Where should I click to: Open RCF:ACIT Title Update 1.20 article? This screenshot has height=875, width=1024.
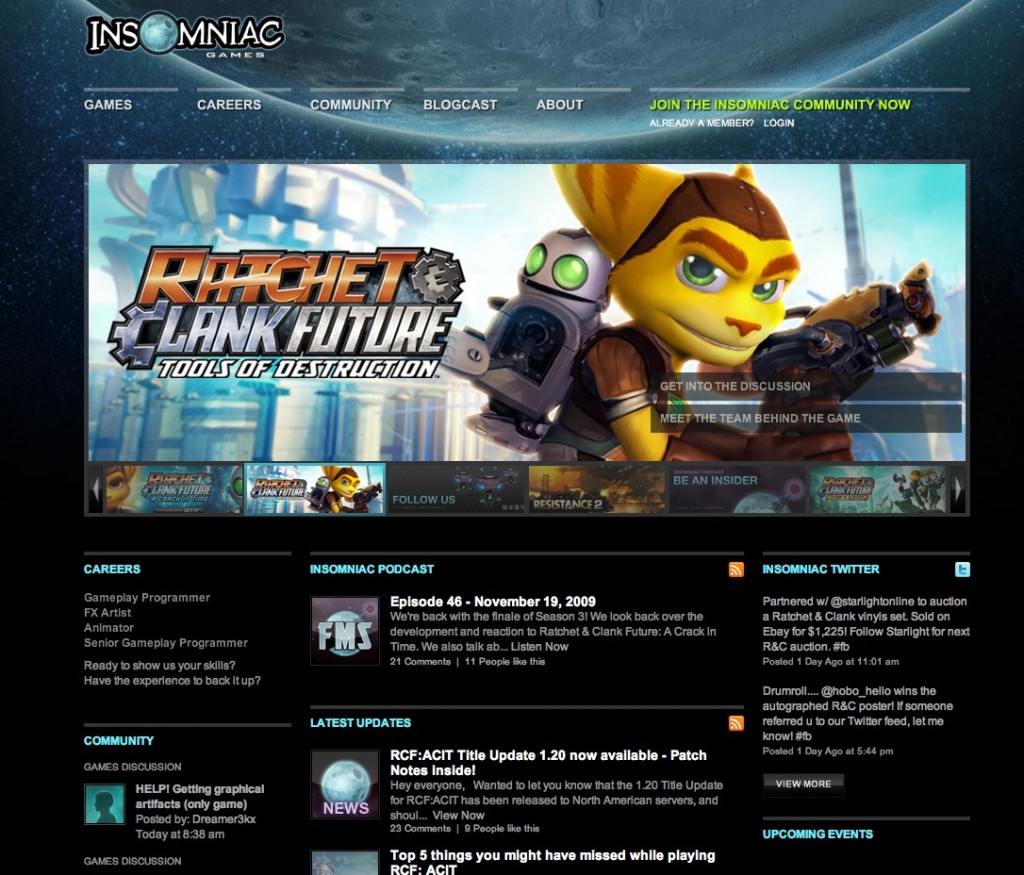549,763
